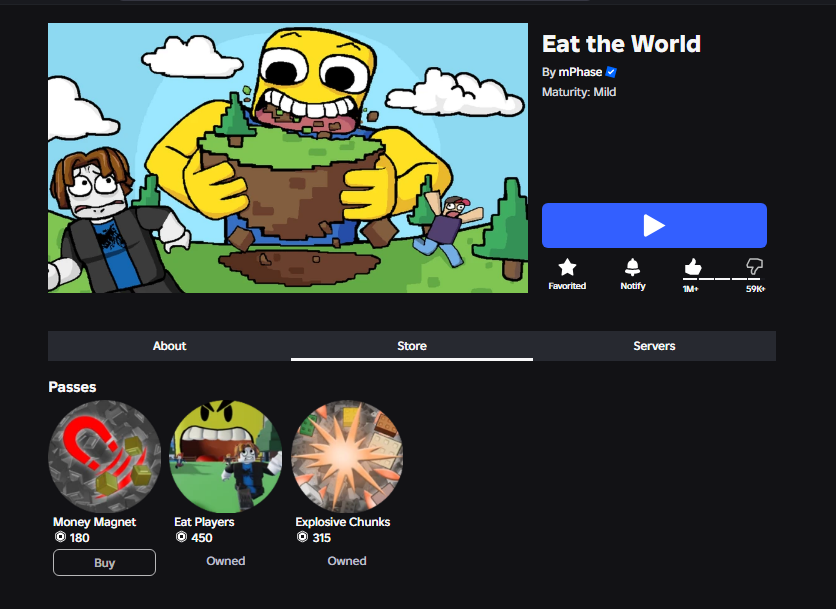
Task: Click the 'Owned' label under Eat Players
Action: click(x=226, y=561)
